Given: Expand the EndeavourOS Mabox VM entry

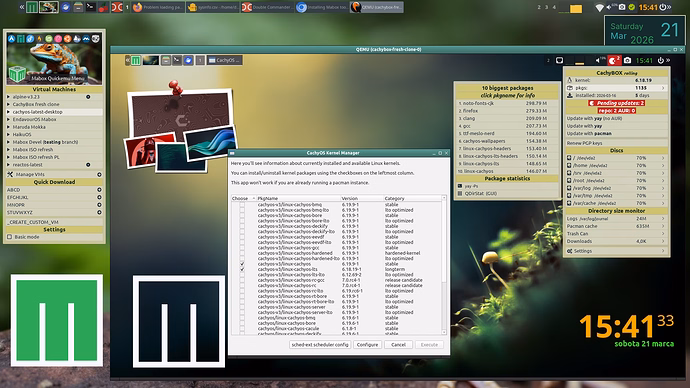Looking at the screenshot, I should (x=54, y=119).
